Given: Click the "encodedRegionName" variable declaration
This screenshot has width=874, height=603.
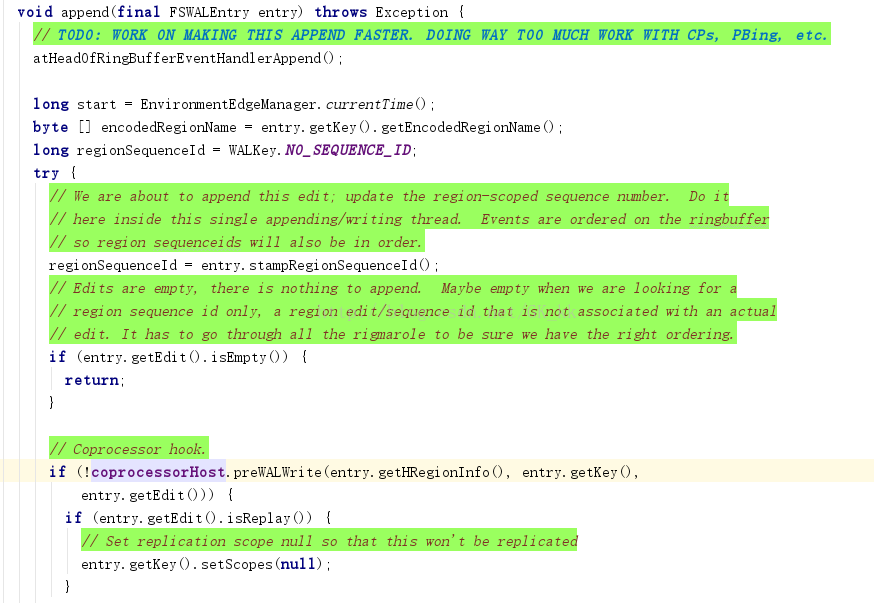Looking at the screenshot, I should 168,128.
